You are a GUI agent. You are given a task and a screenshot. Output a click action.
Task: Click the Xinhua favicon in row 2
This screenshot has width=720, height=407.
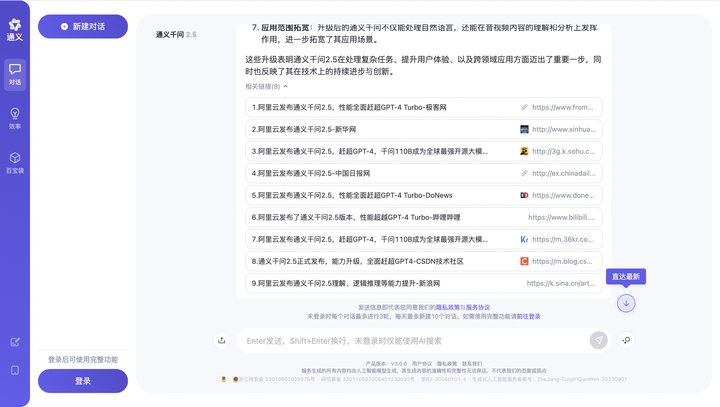(x=524, y=129)
